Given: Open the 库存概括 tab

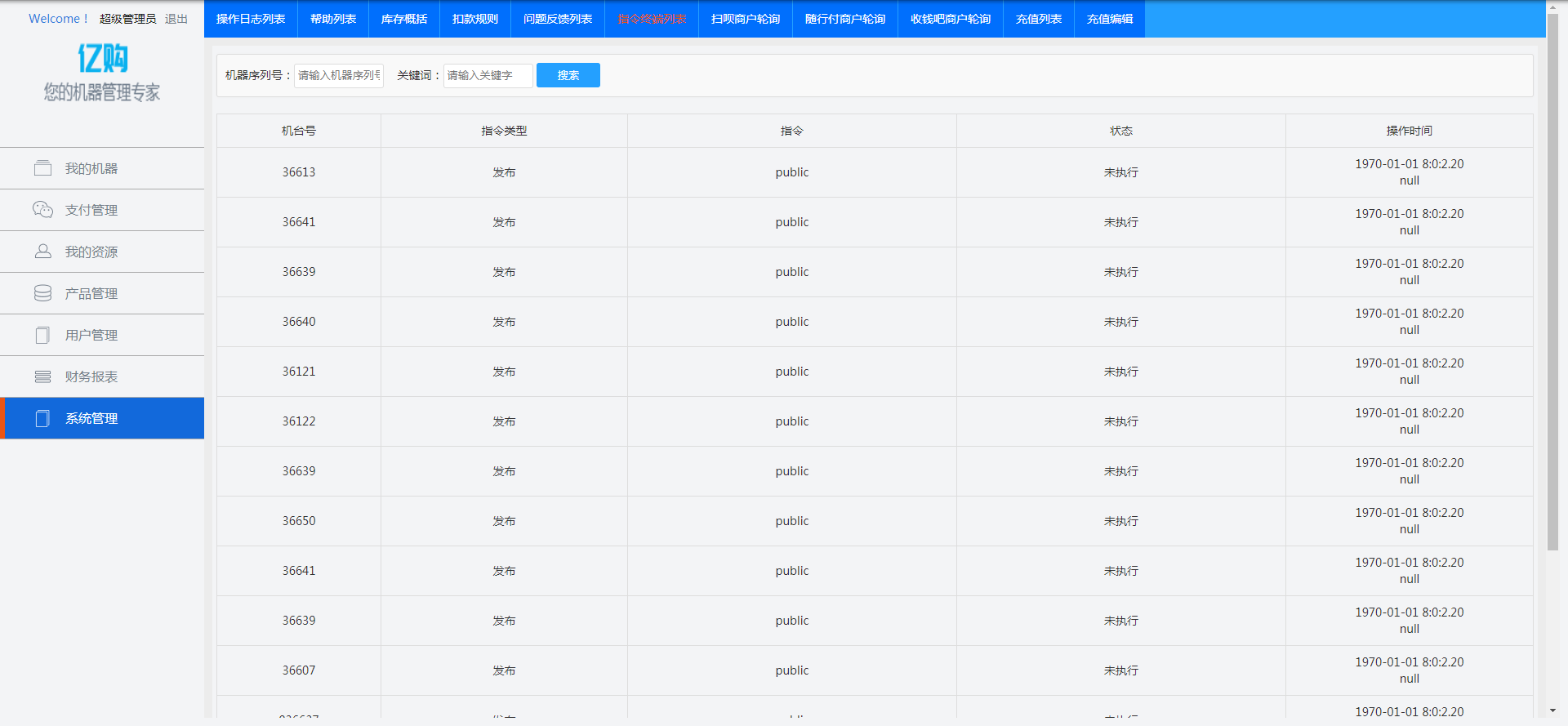Looking at the screenshot, I should [x=404, y=19].
